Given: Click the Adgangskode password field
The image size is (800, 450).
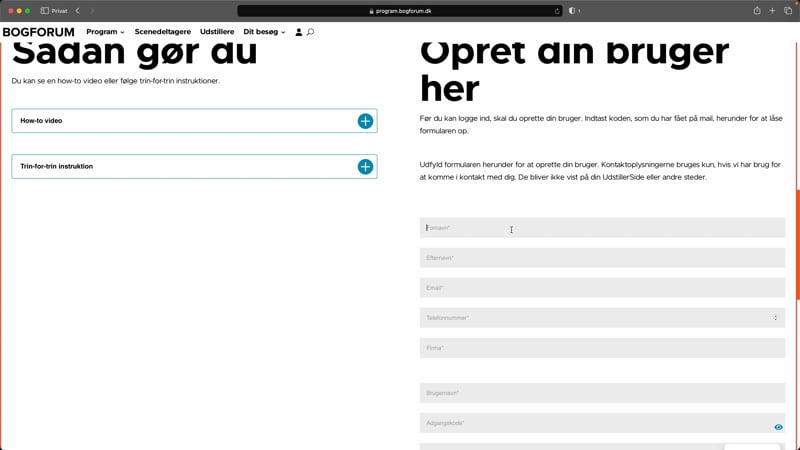Looking at the screenshot, I should tap(602, 423).
